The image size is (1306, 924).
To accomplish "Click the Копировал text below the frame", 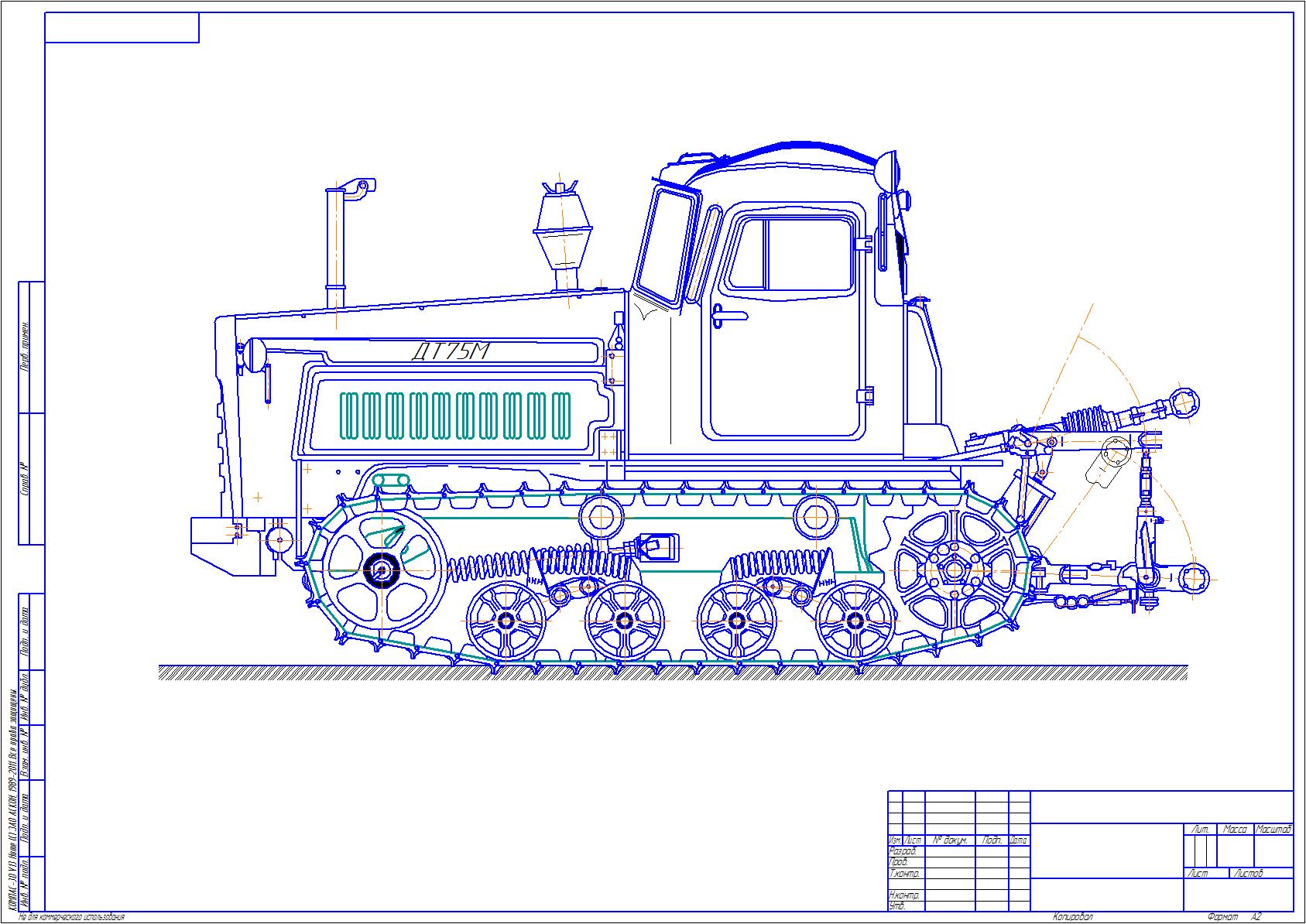I will (1073, 917).
